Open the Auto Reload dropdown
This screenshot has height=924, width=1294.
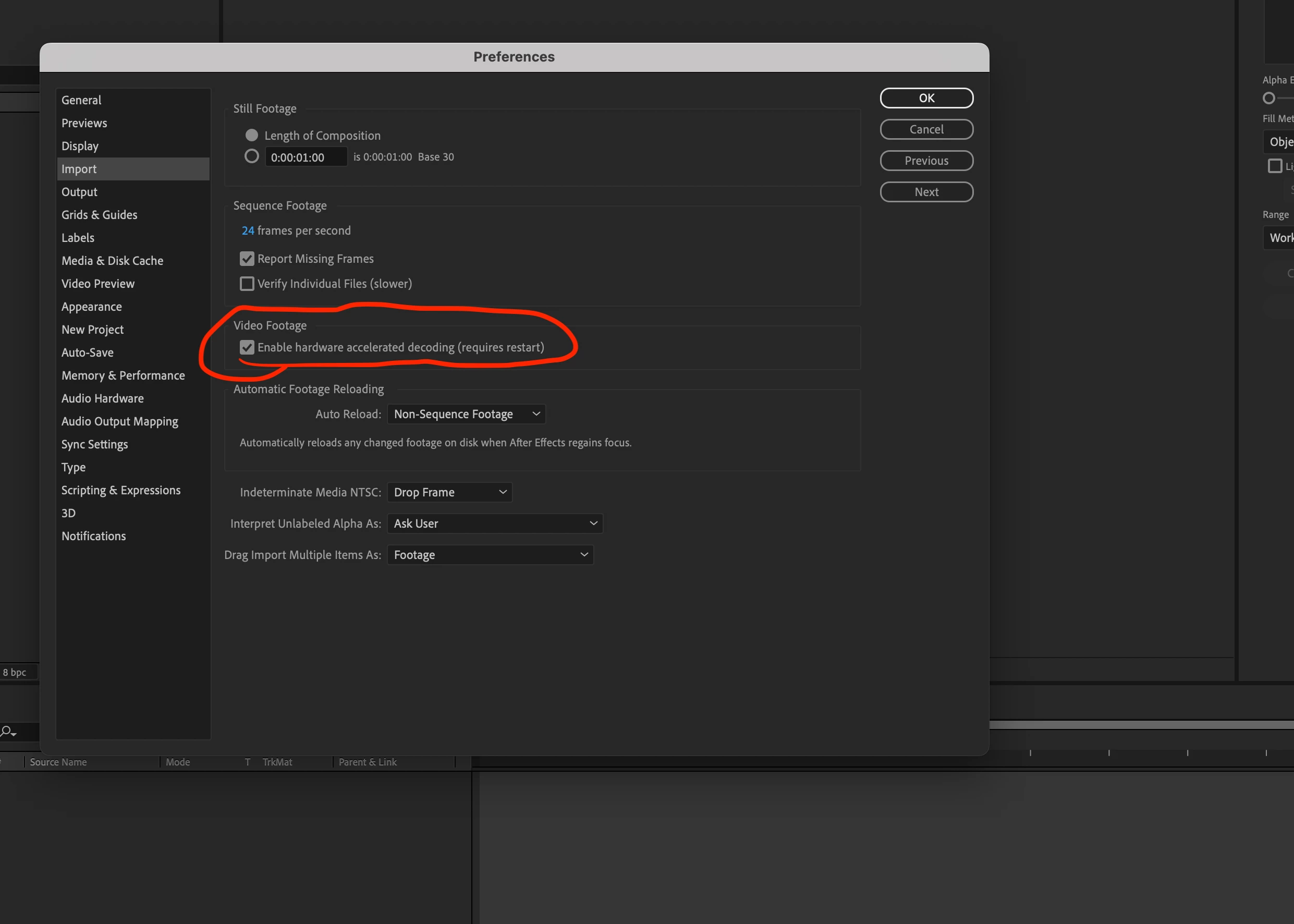pos(466,414)
